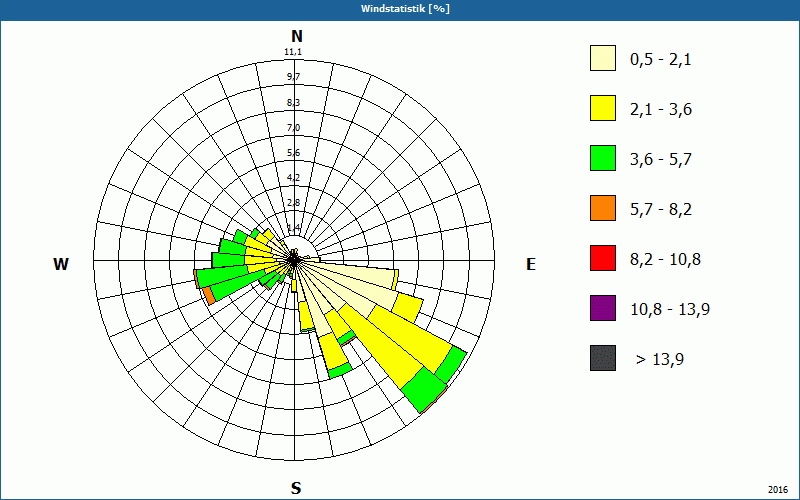Image resolution: width=800 pixels, height=500 pixels.
Task: Click the legend text '5,7 - 8,2'
Action: click(x=661, y=210)
